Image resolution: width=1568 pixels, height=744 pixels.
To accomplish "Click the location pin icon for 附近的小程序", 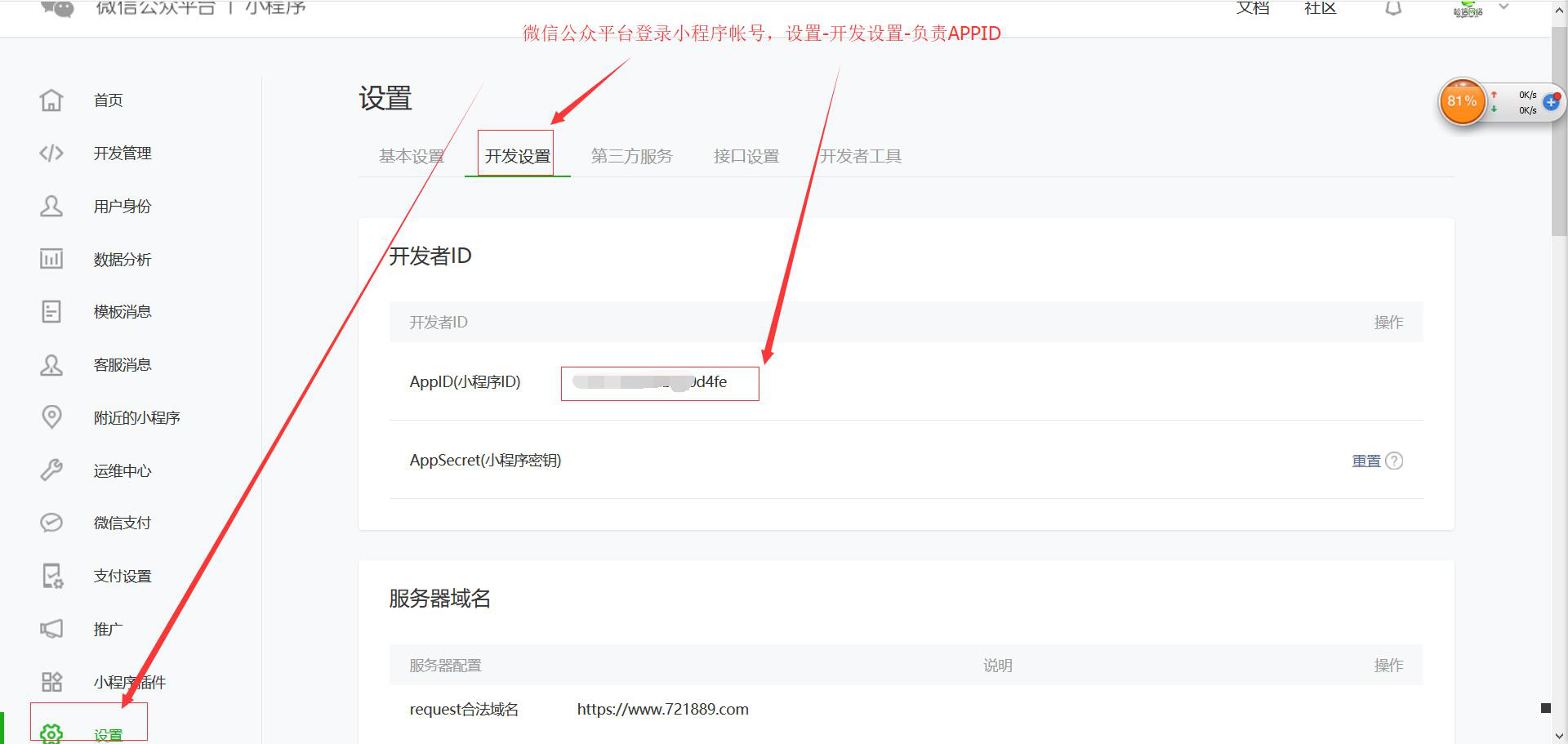I will click(x=51, y=417).
